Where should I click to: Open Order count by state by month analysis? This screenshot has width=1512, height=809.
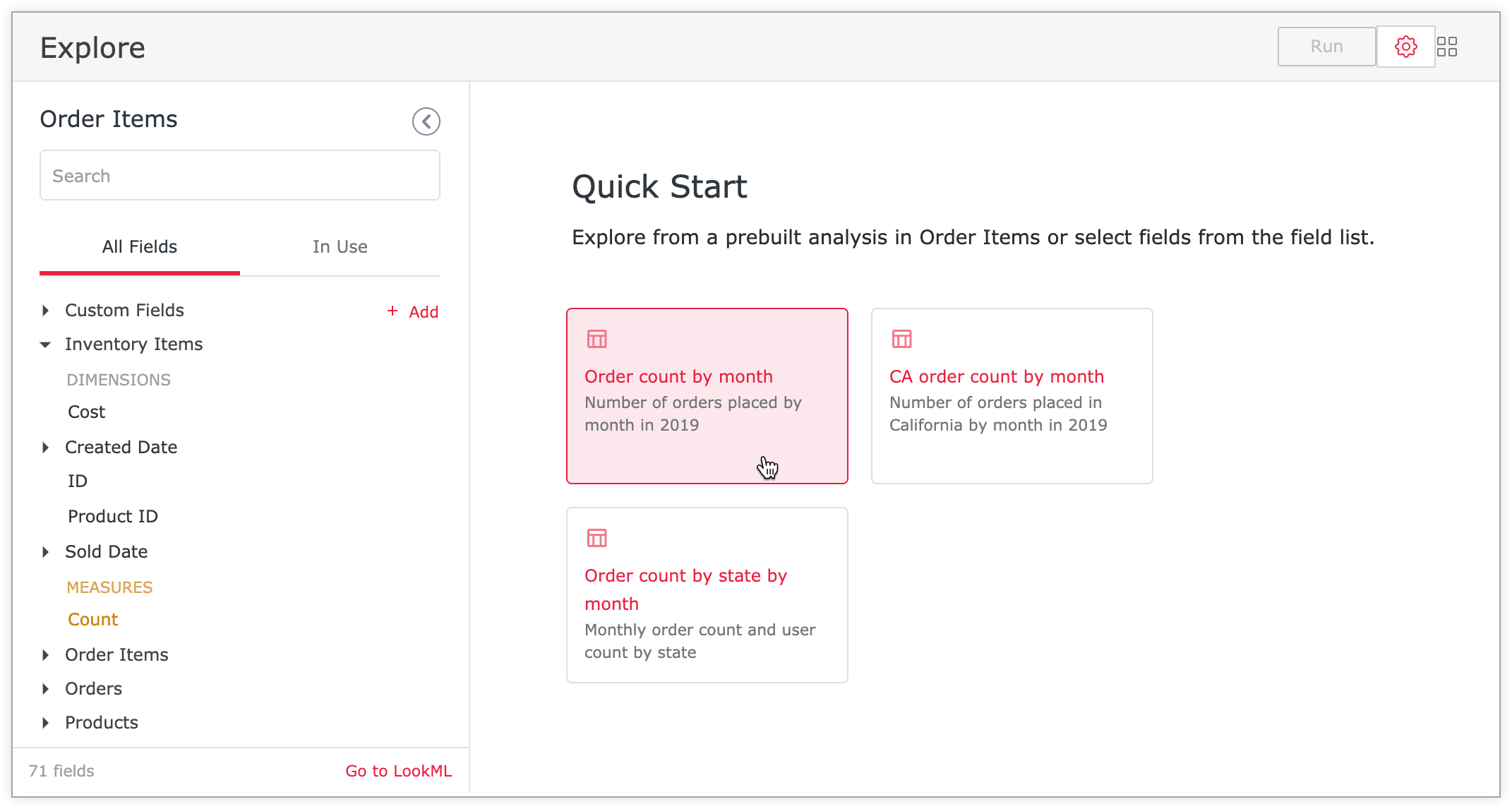[707, 594]
